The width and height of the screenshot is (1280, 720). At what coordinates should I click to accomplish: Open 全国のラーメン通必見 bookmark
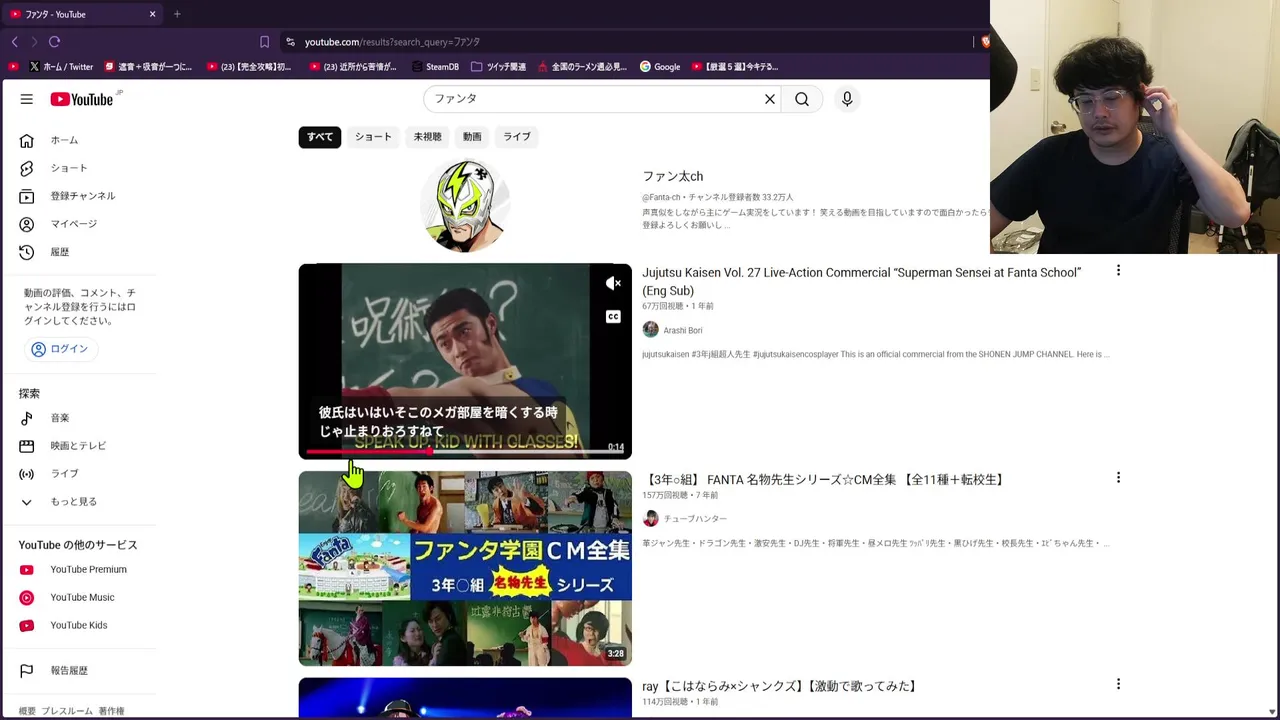582,67
